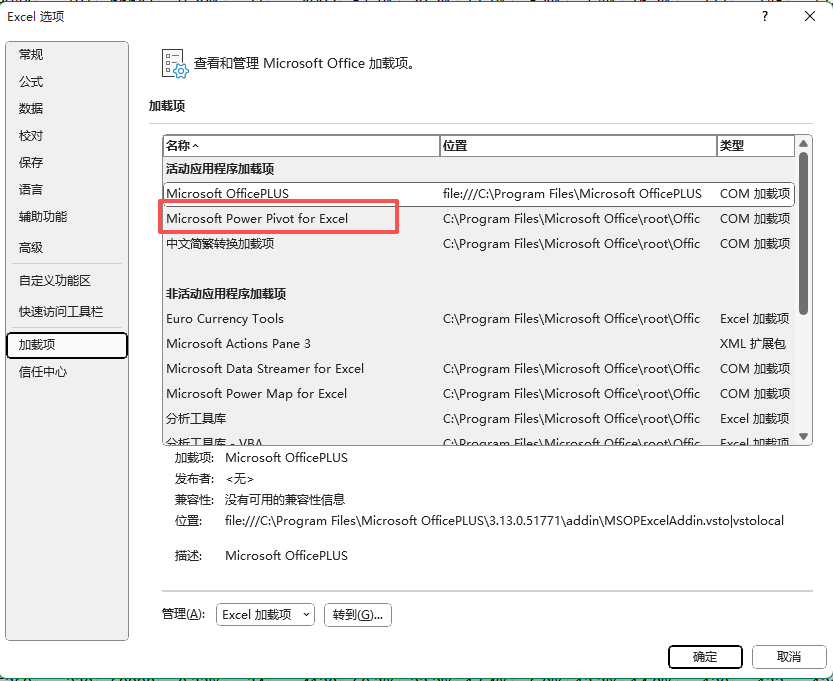833x681 pixels.
Task: Select the Microsoft Power Map for Excel row
Action: coord(257,394)
